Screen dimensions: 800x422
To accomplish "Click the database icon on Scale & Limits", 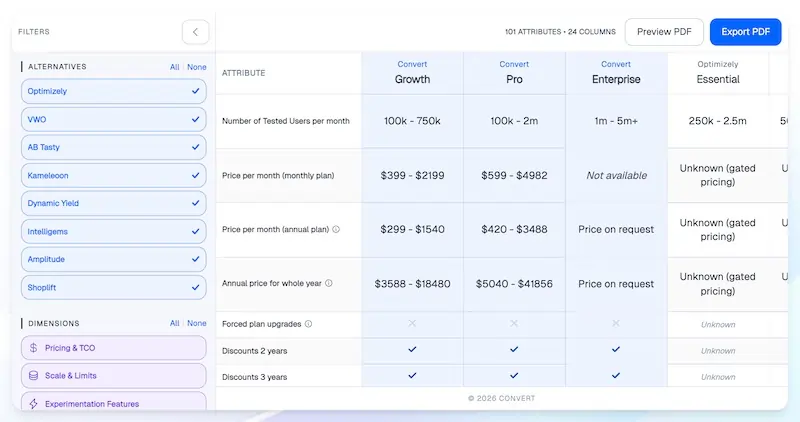I will coord(34,376).
